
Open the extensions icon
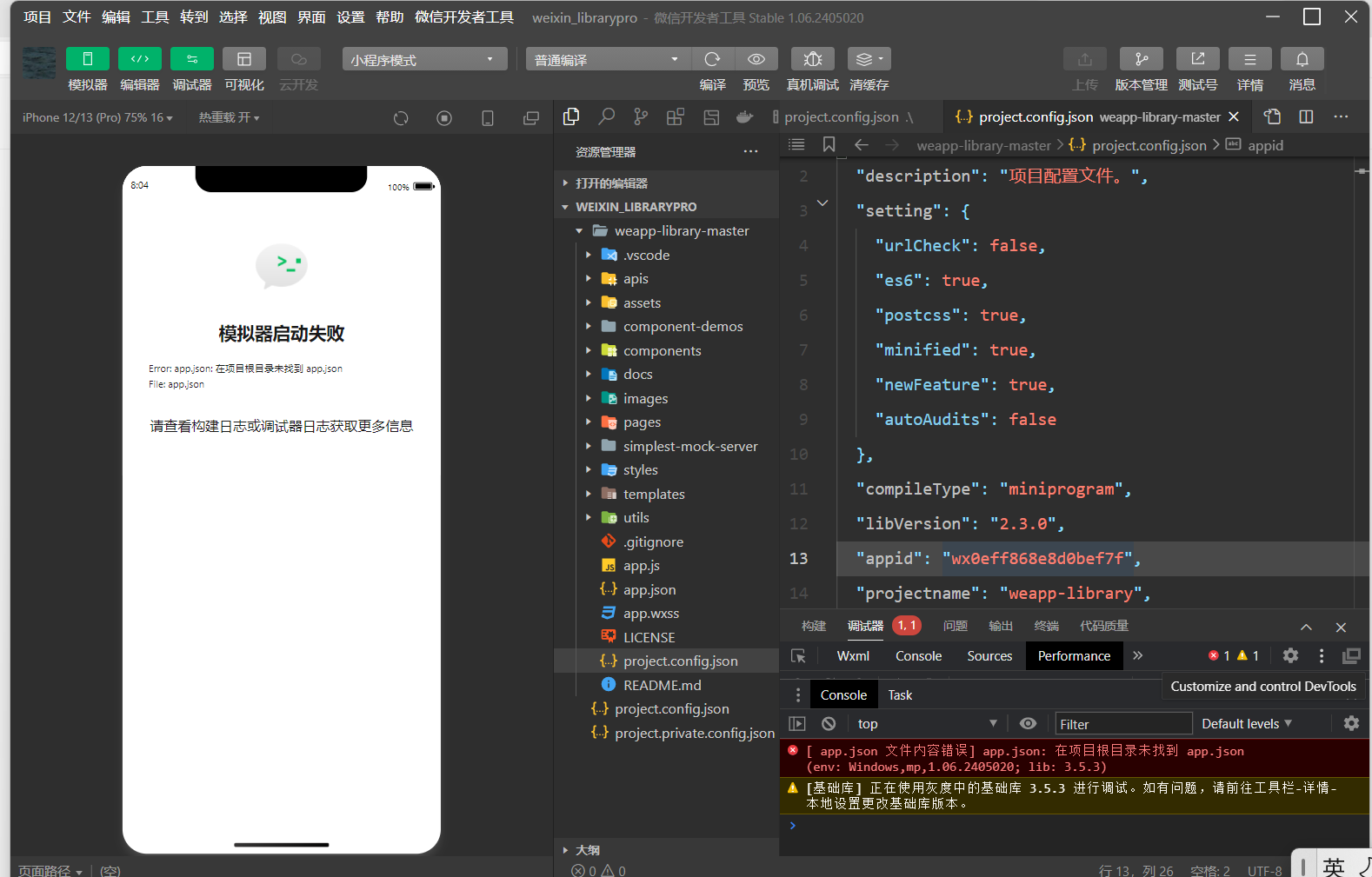coord(676,116)
